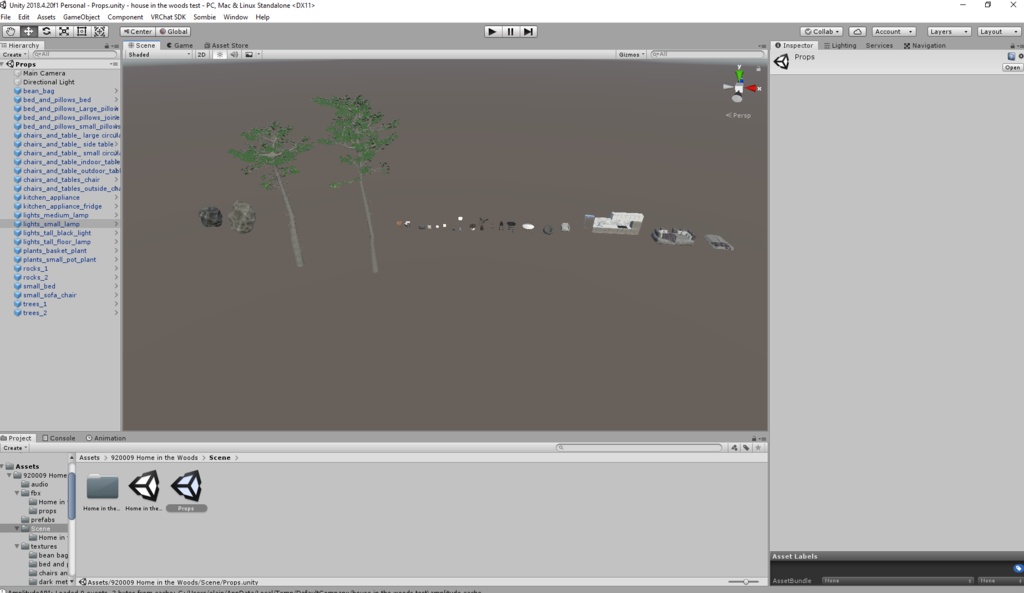Adjust the Project view thumbnail size slider
Screen dimensions: 1024x593
pyautogui.click(x=746, y=582)
